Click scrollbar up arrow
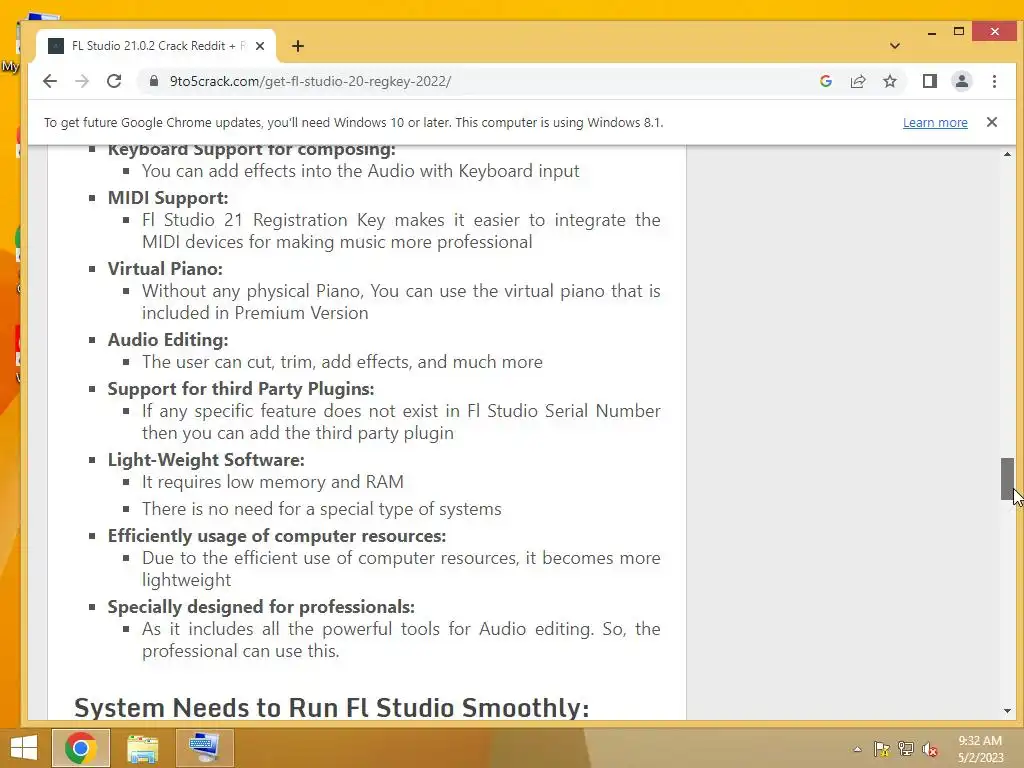Image resolution: width=1024 pixels, height=768 pixels. [x=1007, y=154]
